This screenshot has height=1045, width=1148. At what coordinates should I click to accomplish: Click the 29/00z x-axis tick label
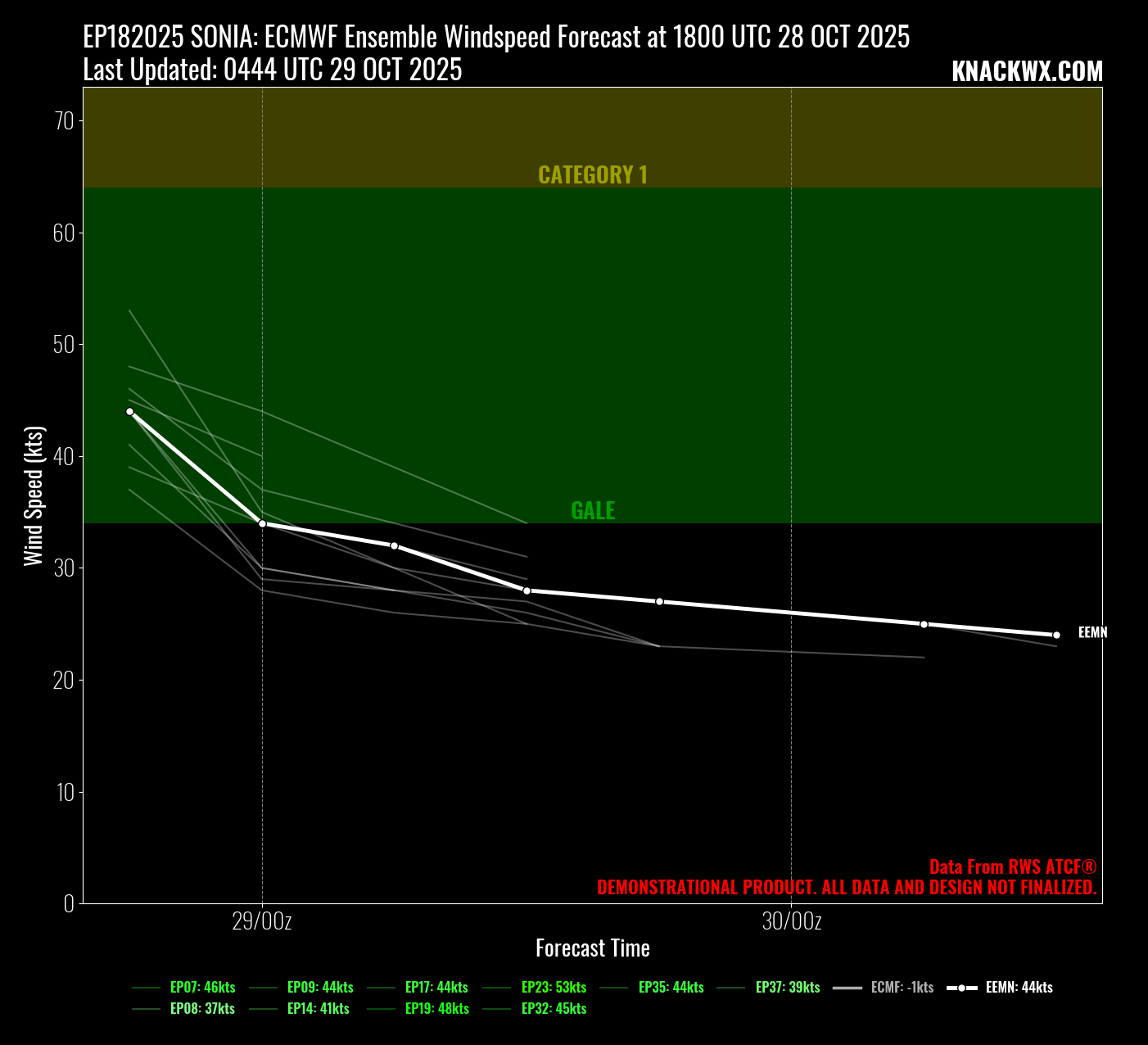(262, 922)
